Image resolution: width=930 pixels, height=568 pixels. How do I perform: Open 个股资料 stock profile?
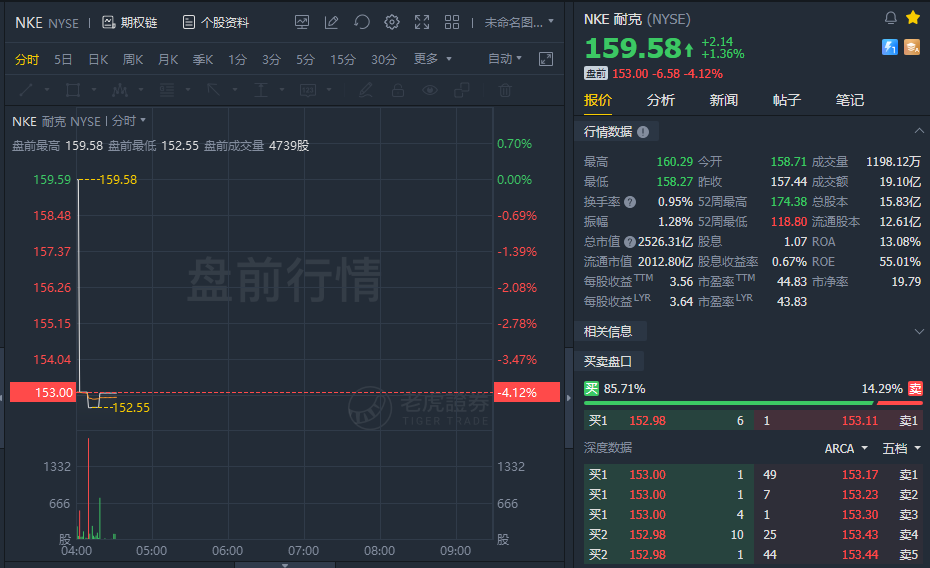[x=216, y=23]
